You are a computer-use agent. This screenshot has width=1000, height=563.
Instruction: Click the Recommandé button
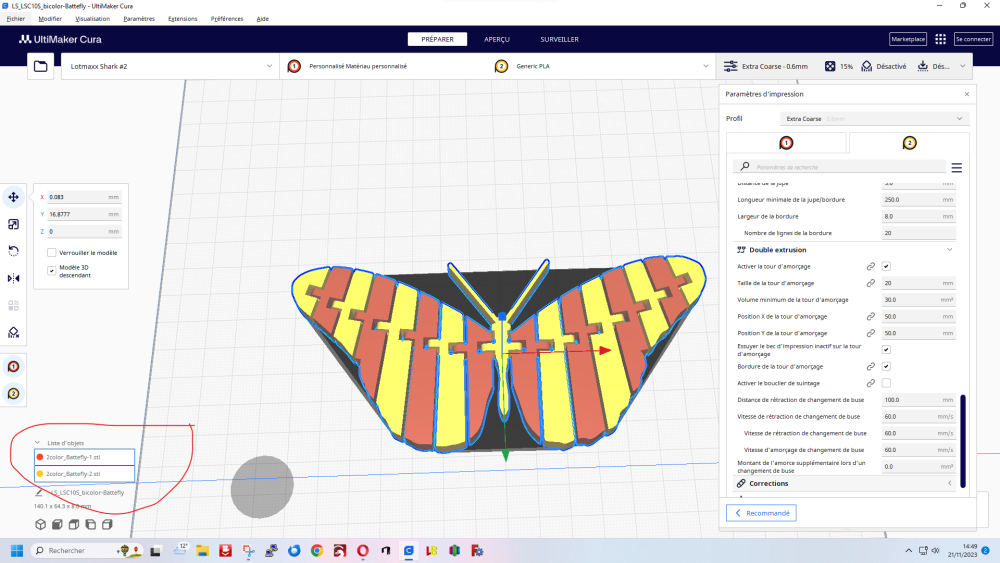(761, 513)
